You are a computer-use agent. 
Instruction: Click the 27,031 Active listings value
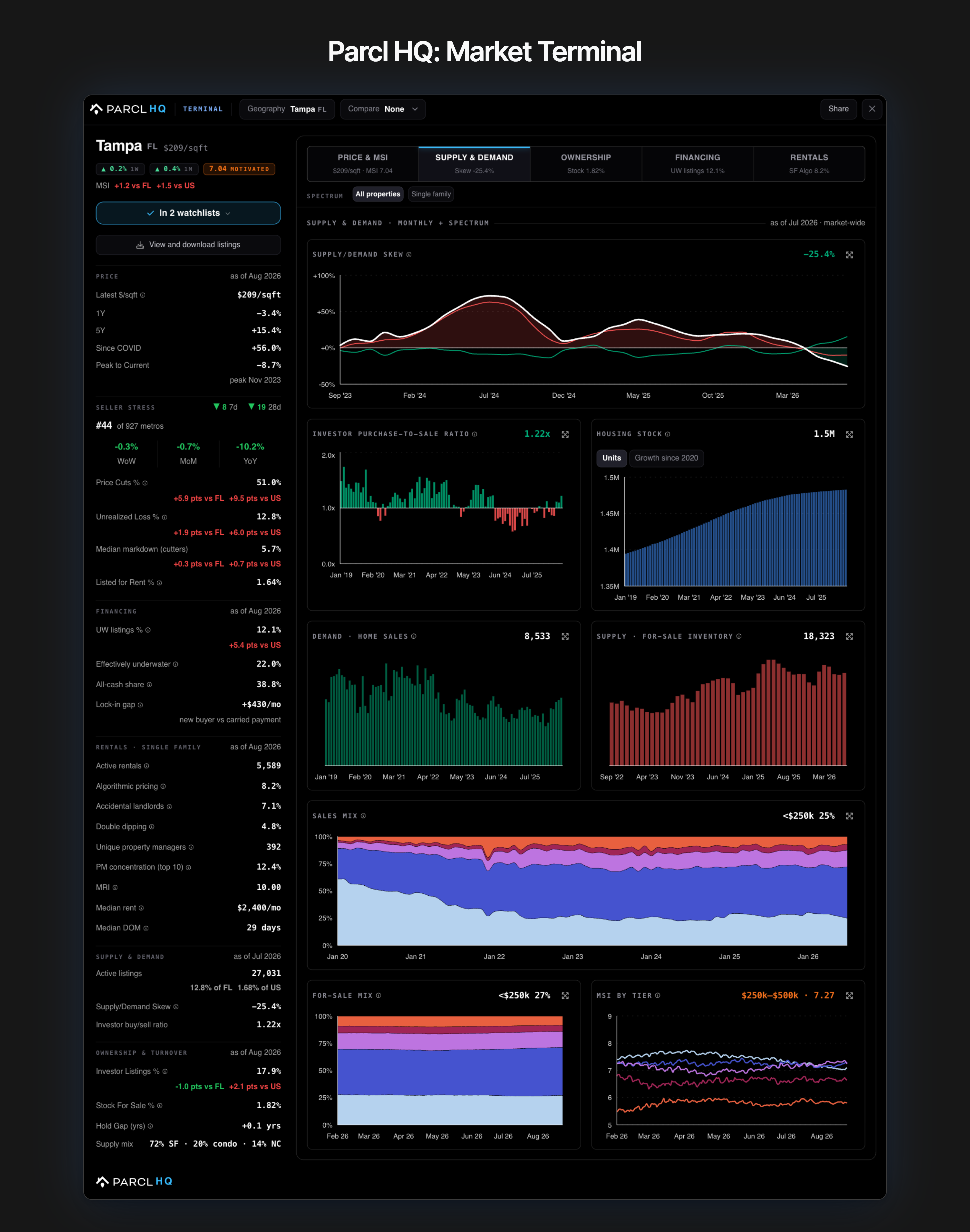266,973
